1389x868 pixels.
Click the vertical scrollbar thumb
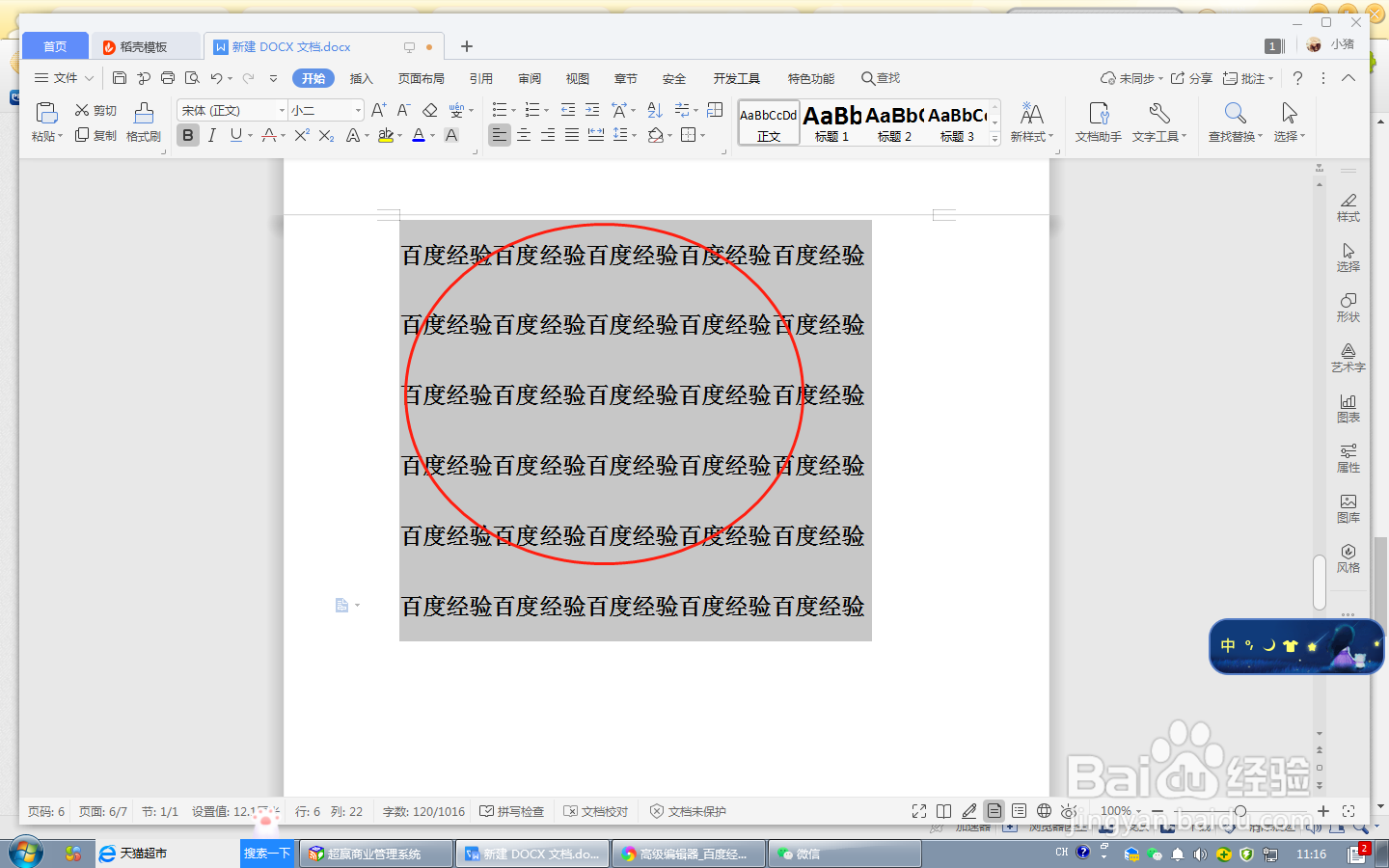(1320, 582)
